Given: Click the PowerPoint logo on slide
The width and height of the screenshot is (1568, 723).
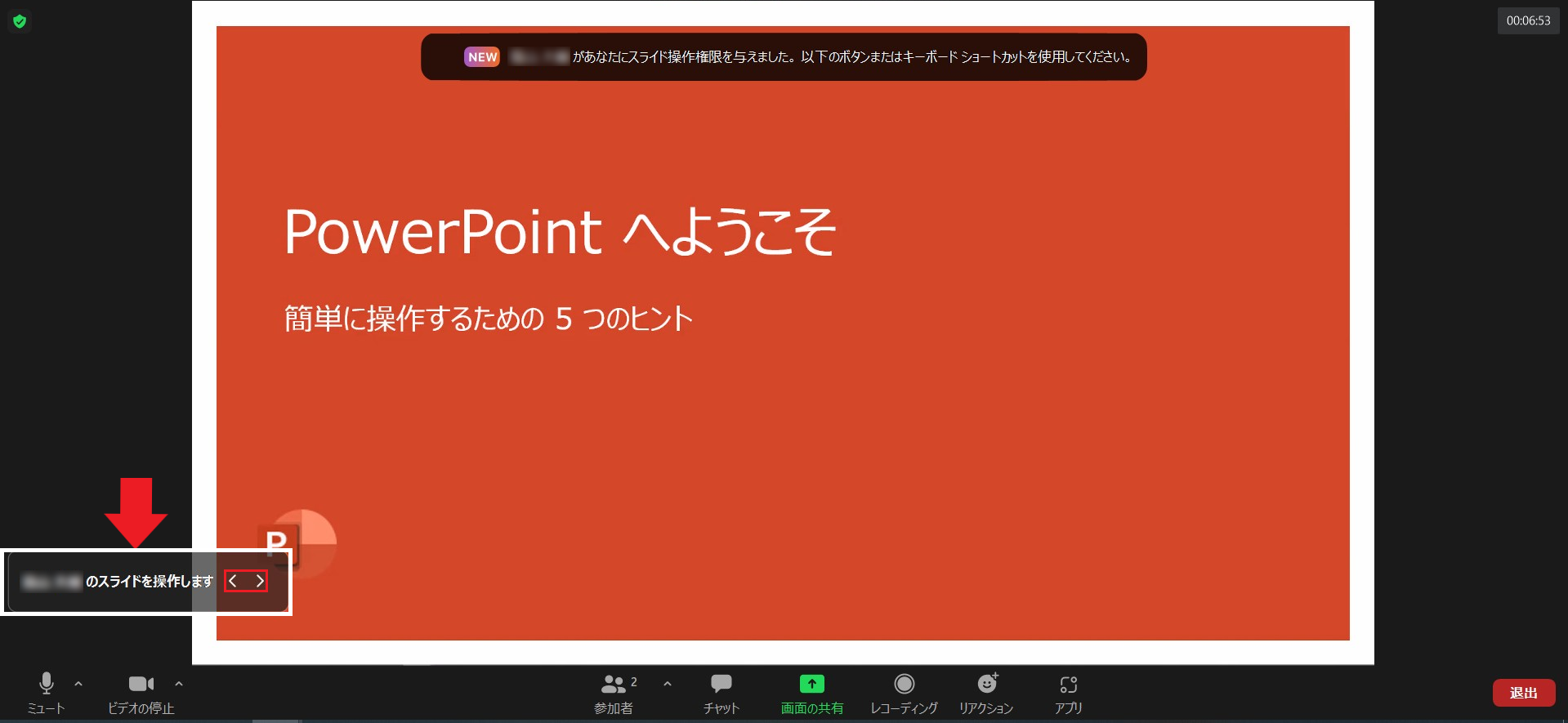Looking at the screenshot, I should 297,542.
